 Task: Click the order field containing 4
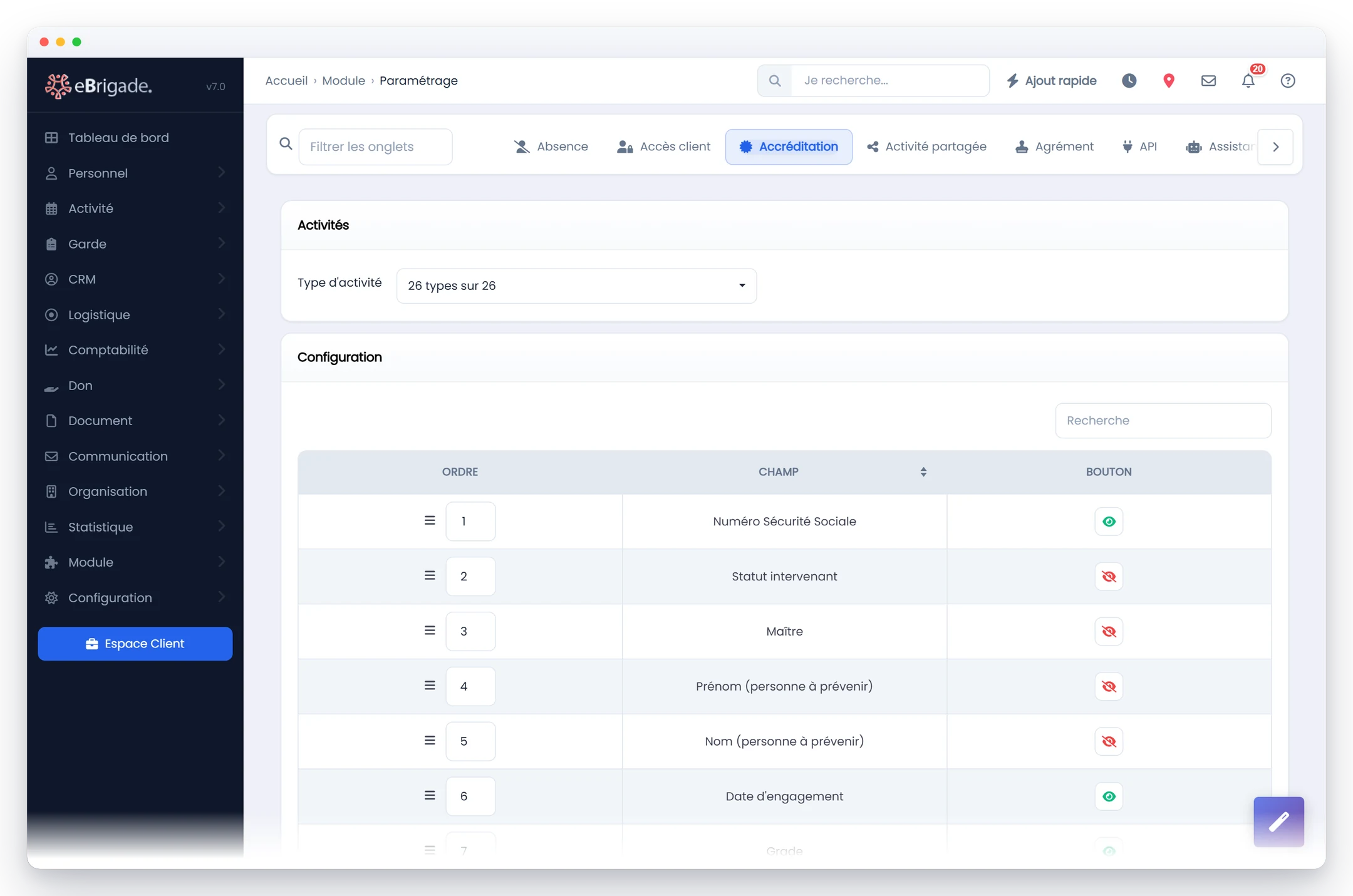pyautogui.click(x=470, y=686)
